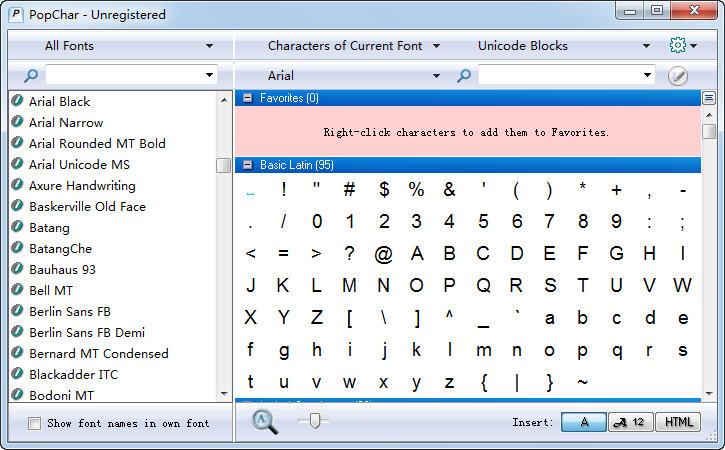725x450 pixels.
Task: Set insert mode to styled font 12
Action: pyautogui.click(x=631, y=422)
